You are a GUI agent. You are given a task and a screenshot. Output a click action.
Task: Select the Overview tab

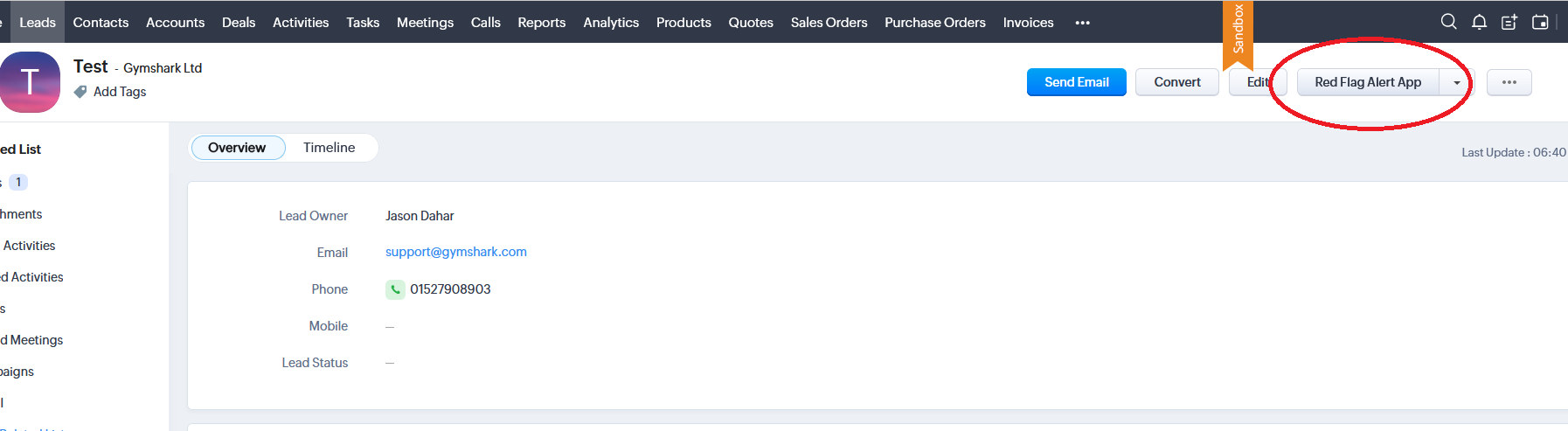237,148
